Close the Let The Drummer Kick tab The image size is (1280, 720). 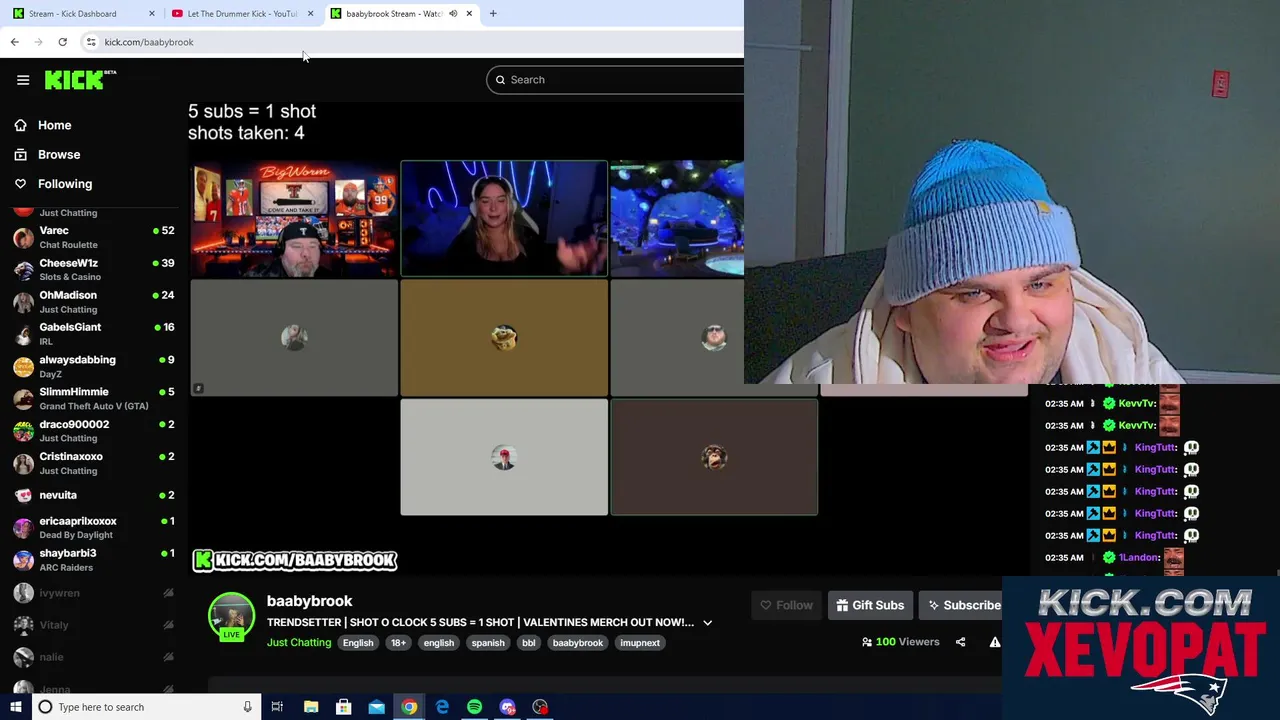click(x=310, y=14)
